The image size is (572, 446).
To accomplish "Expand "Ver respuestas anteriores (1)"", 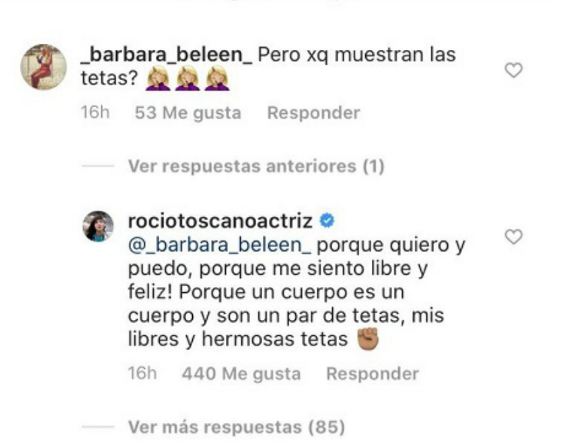I will coord(256,166).
